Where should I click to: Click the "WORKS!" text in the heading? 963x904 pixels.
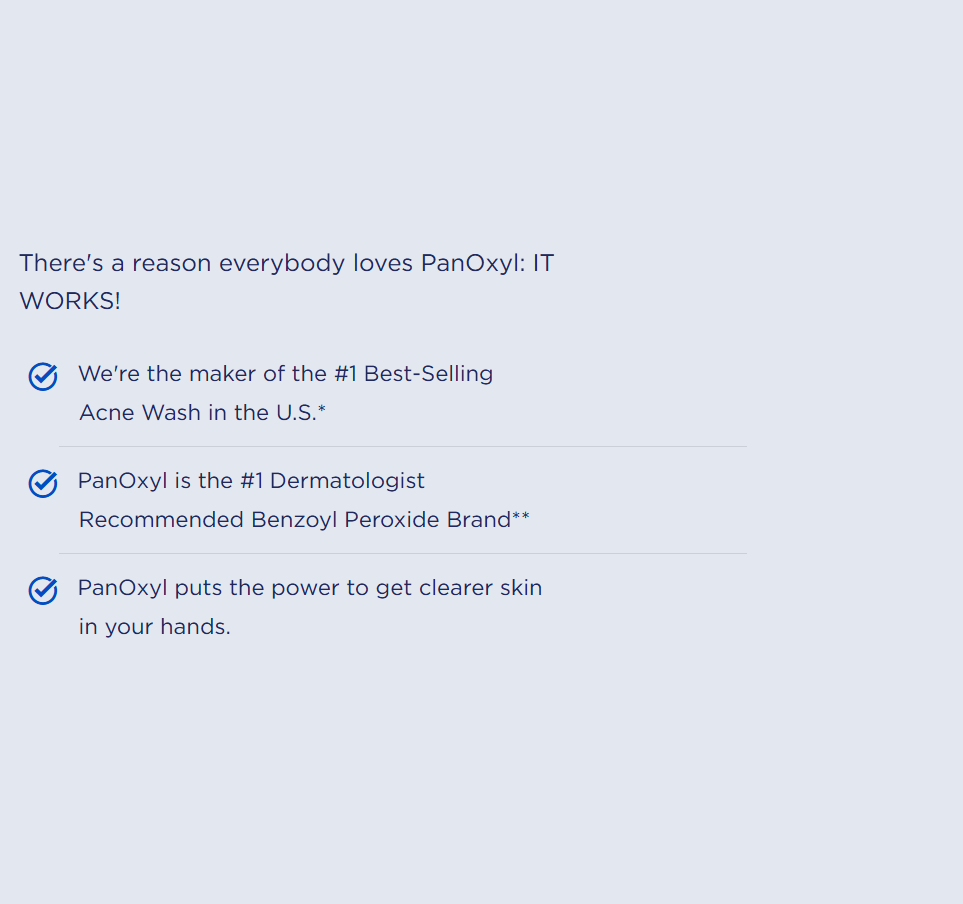coord(70,301)
